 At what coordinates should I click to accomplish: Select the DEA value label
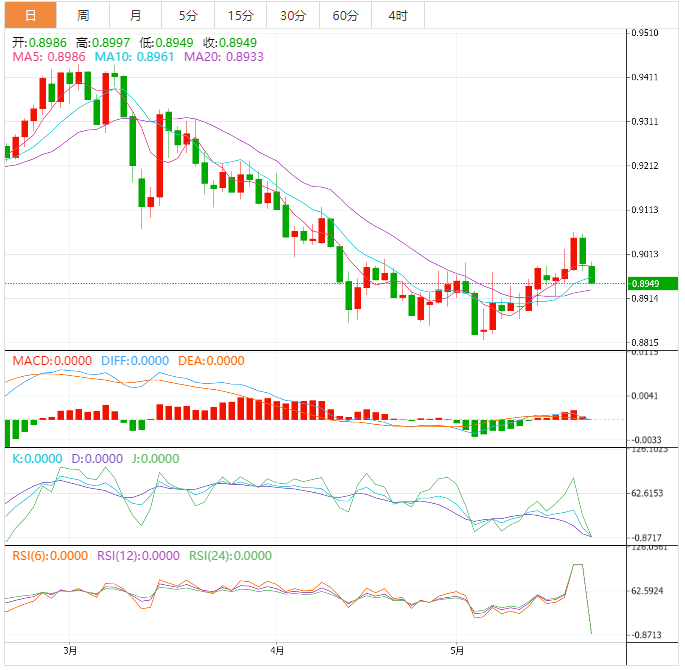[x=211, y=361]
